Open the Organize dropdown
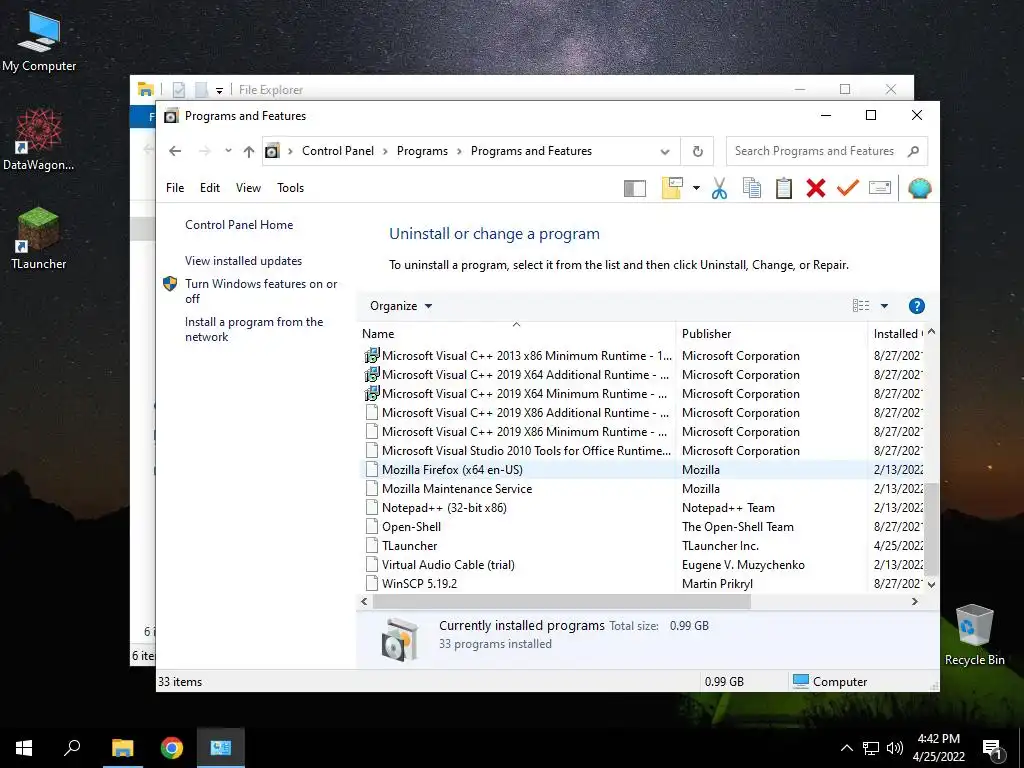 (x=401, y=306)
